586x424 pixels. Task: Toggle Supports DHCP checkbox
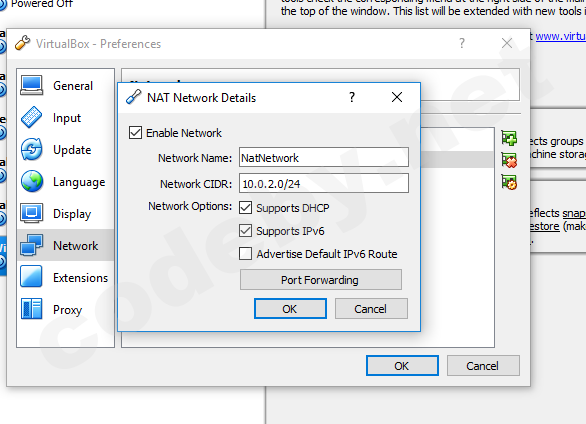tap(246, 208)
